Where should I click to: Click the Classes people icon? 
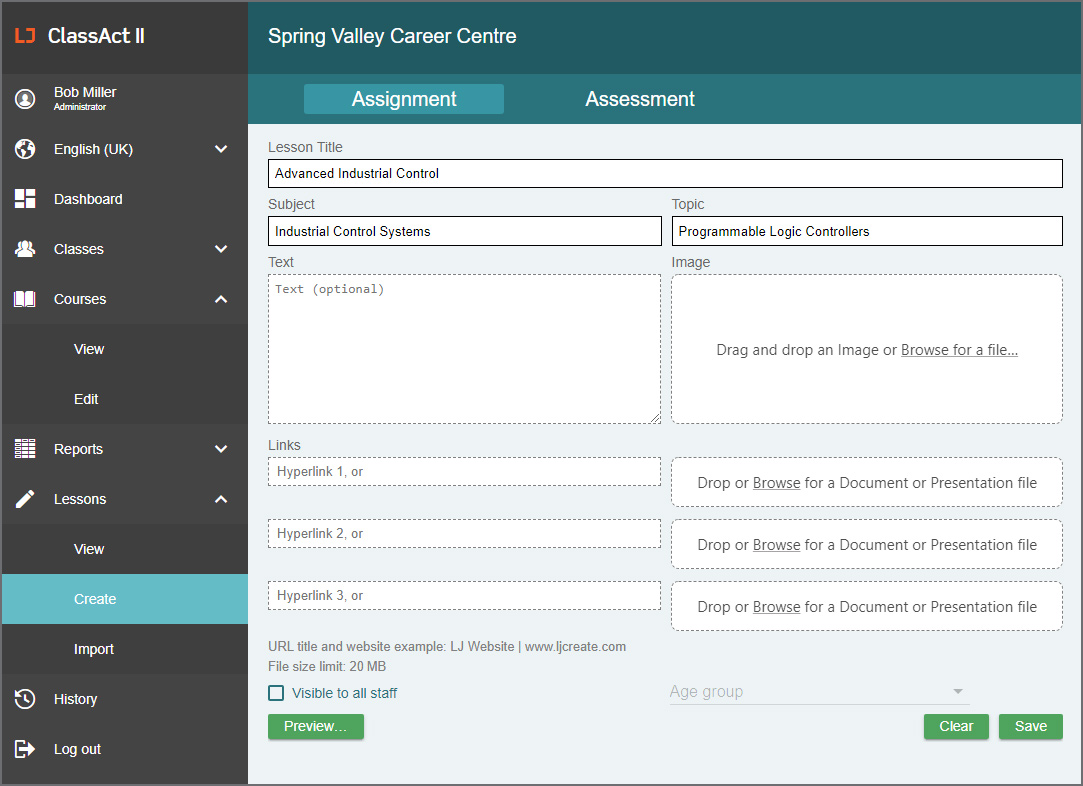pyautogui.click(x=25, y=248)
